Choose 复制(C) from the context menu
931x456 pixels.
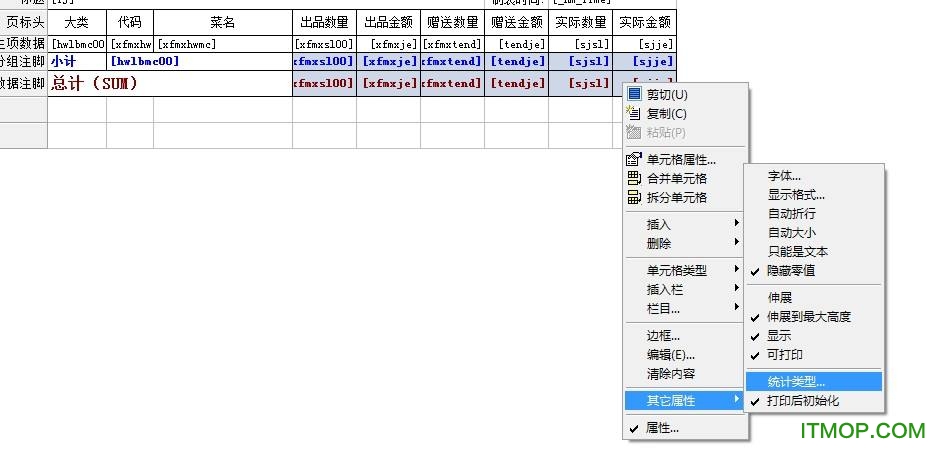tap(685, 113)
